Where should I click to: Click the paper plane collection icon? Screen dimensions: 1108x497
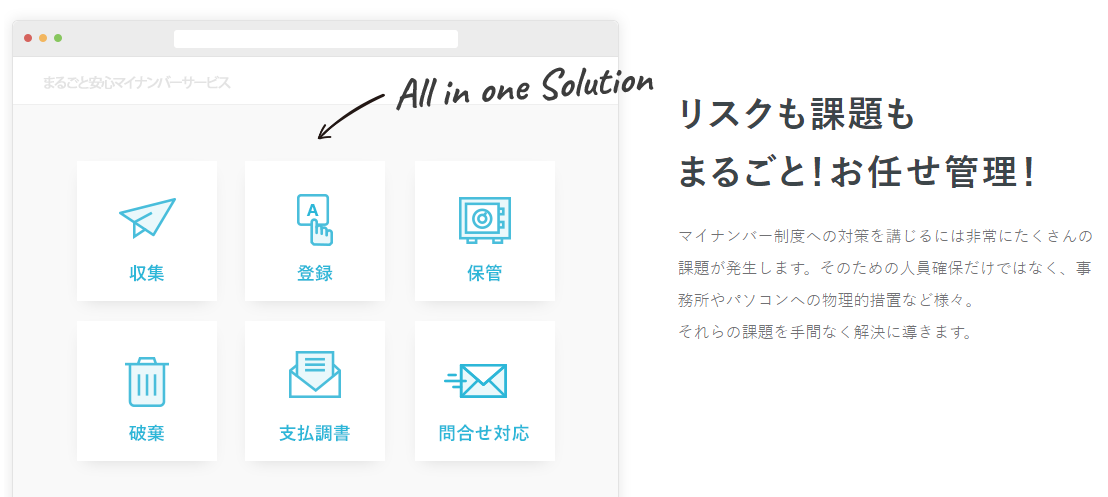click(x=147, y=218)
